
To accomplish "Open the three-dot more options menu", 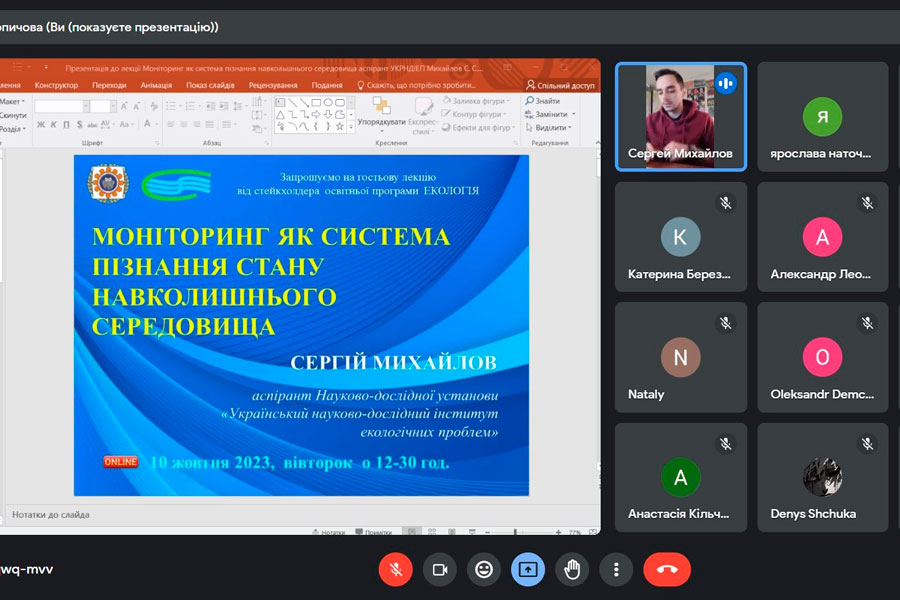I will coord(616,569).
